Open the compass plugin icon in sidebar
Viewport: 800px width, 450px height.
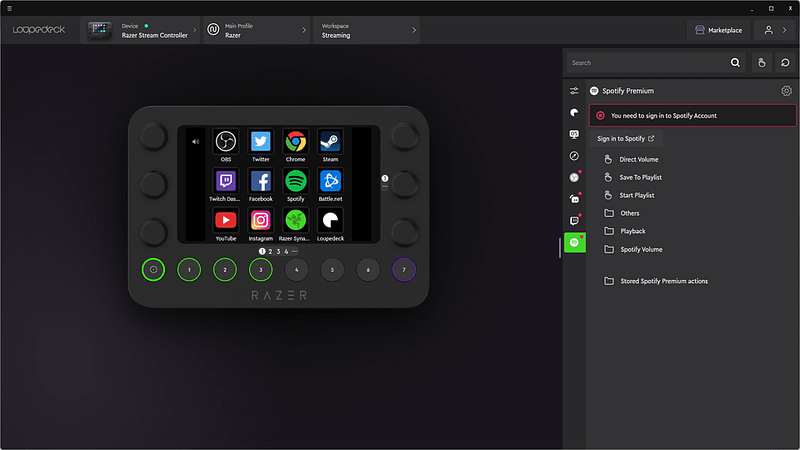point(574,156)
